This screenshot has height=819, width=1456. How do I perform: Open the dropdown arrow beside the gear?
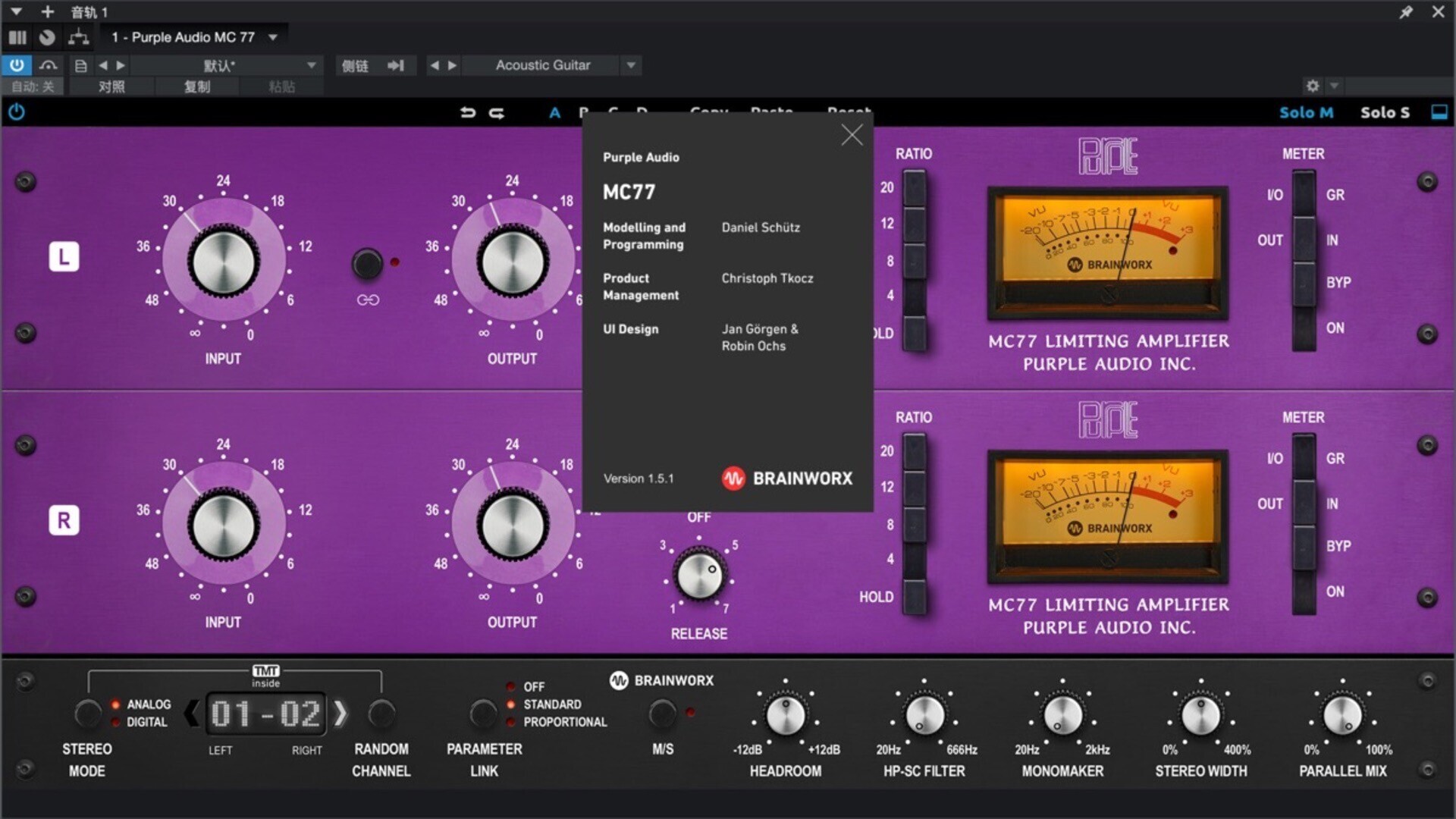click(1334, 86)
